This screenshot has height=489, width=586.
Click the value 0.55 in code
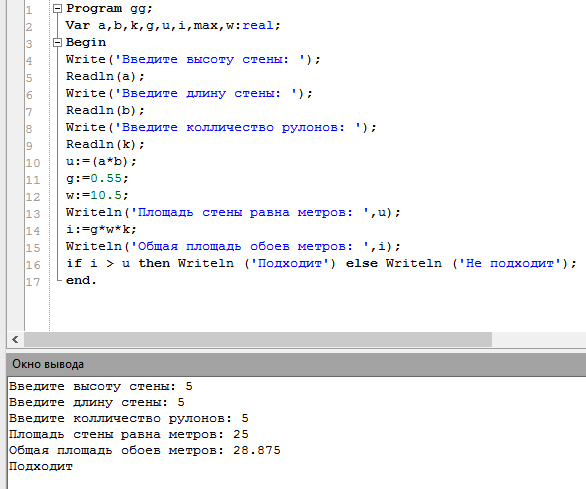coord(106,178)
